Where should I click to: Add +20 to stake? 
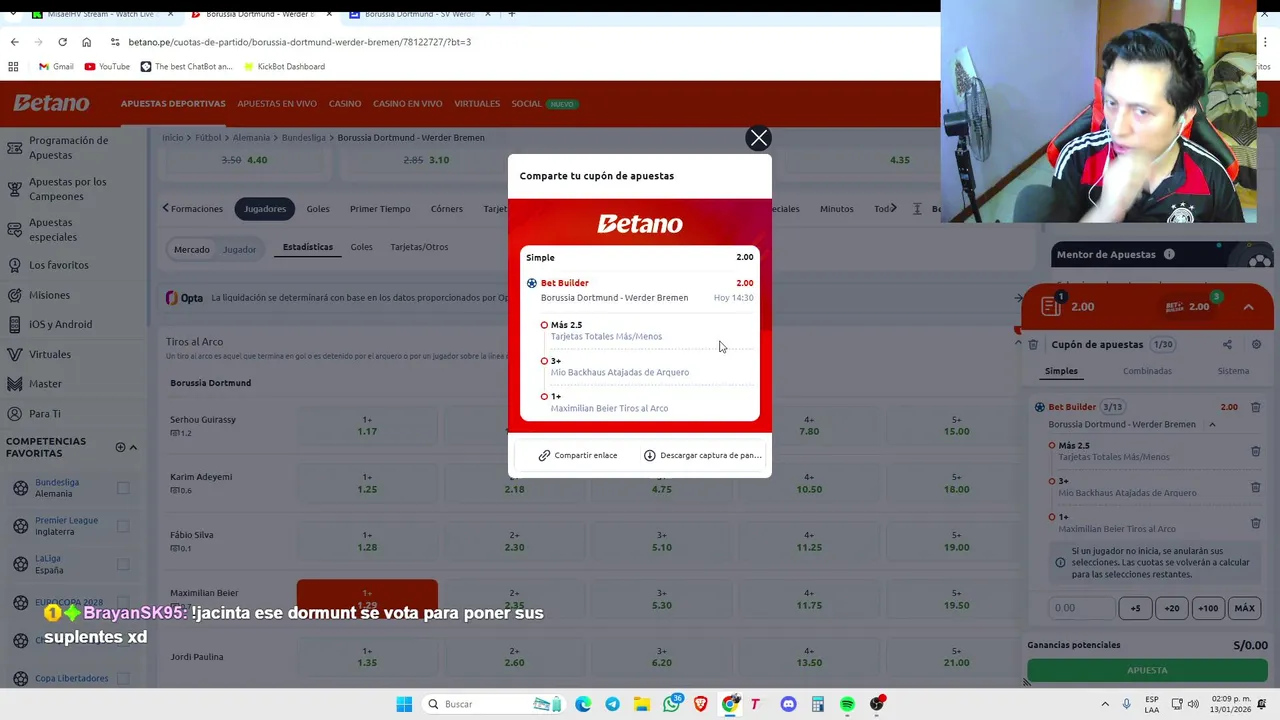(1172, 608)
